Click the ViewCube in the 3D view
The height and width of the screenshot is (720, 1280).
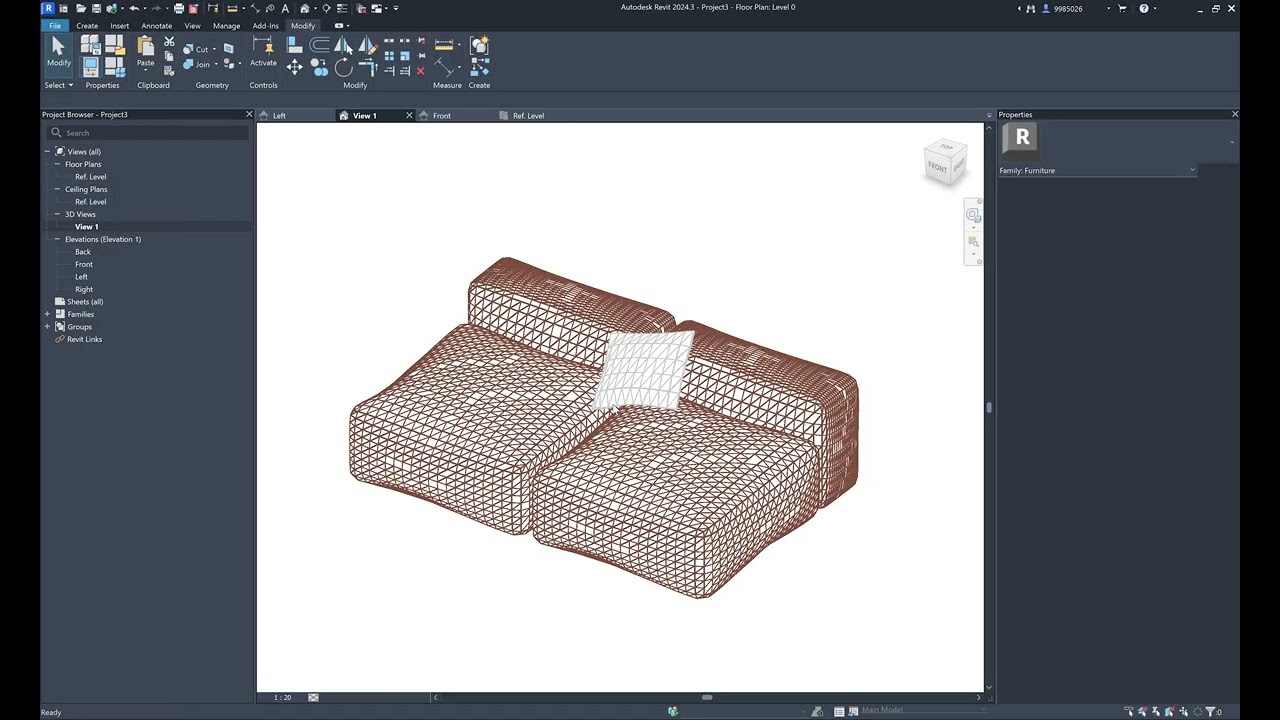tap(945, 162)
